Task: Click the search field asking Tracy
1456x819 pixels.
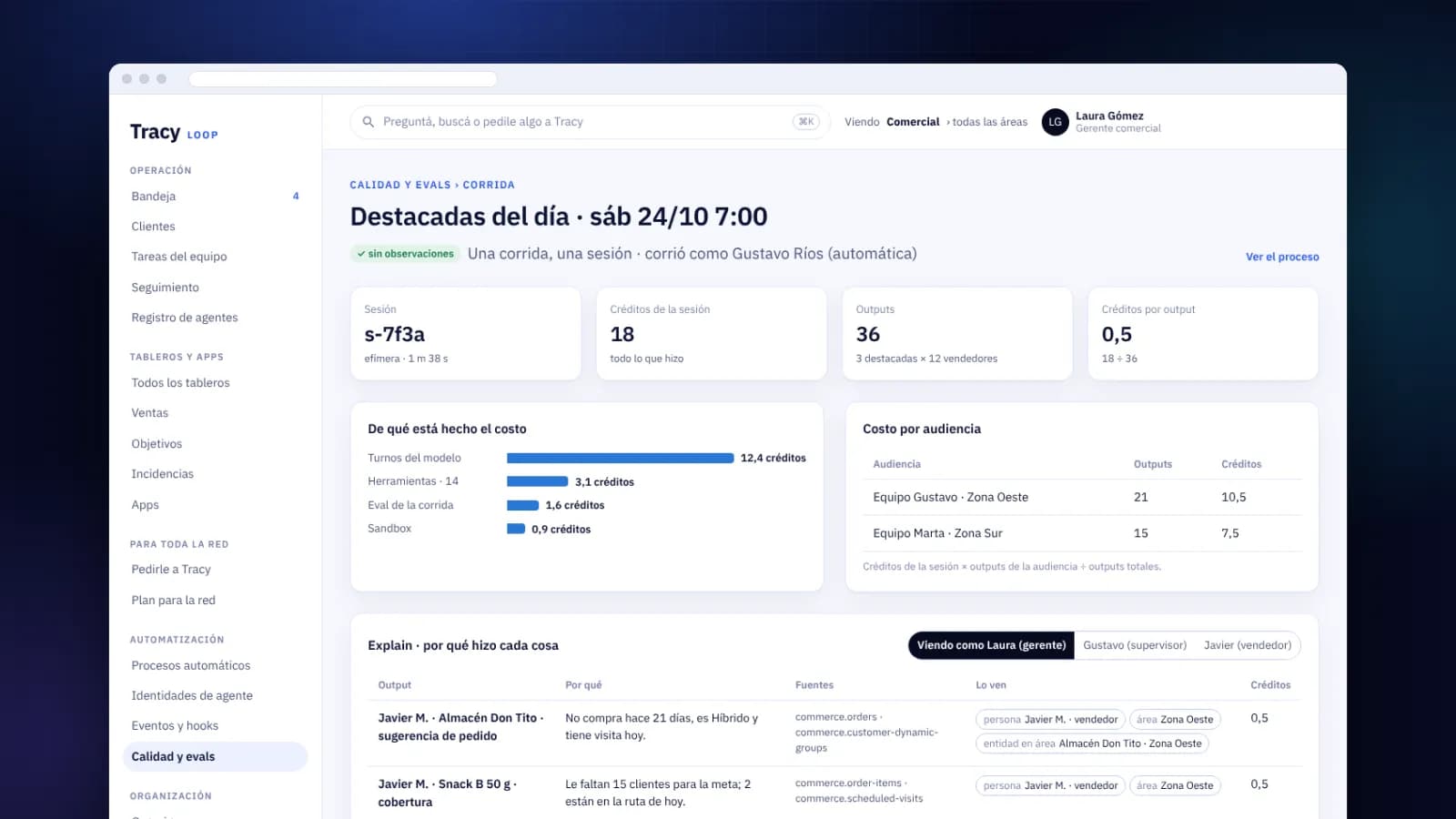Action: click(590, 122)
